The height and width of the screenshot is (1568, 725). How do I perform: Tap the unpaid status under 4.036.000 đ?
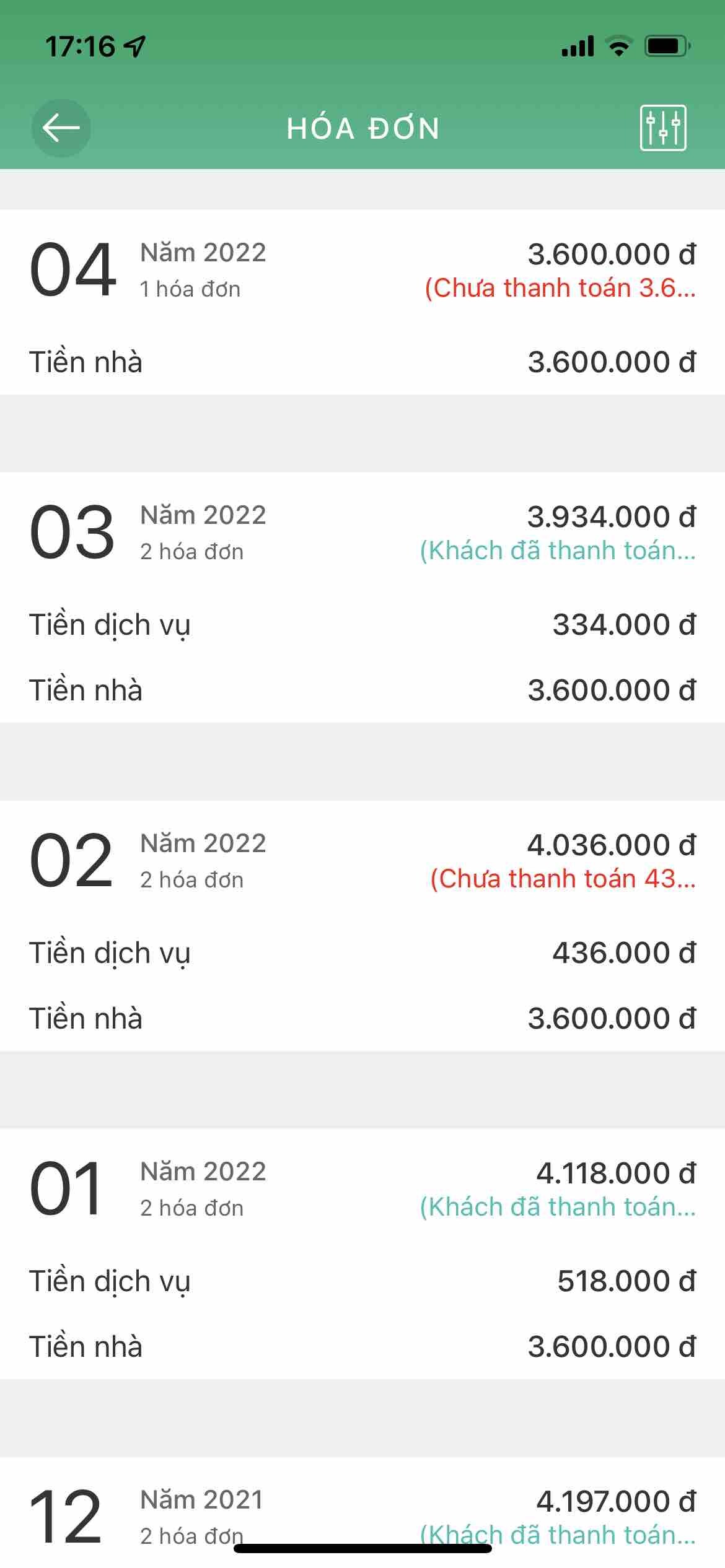(x=563, y=879)
